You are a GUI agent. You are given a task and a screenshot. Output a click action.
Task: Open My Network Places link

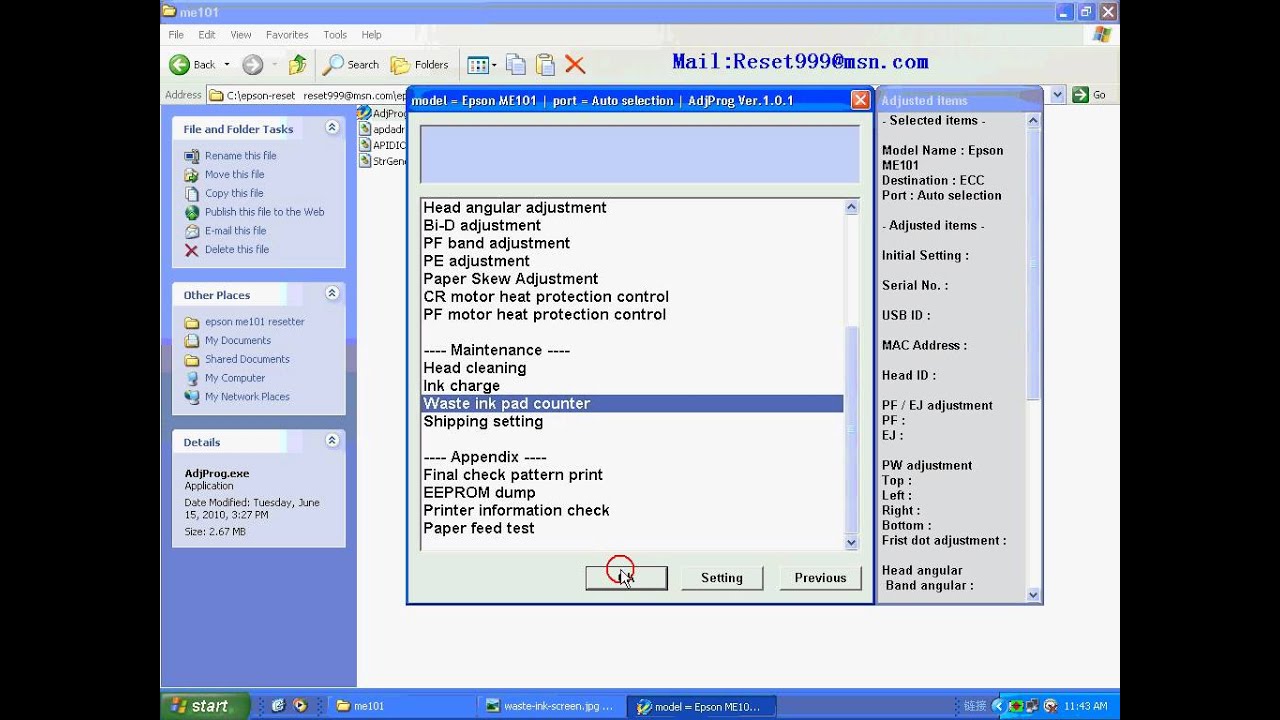tap(247, 397)
